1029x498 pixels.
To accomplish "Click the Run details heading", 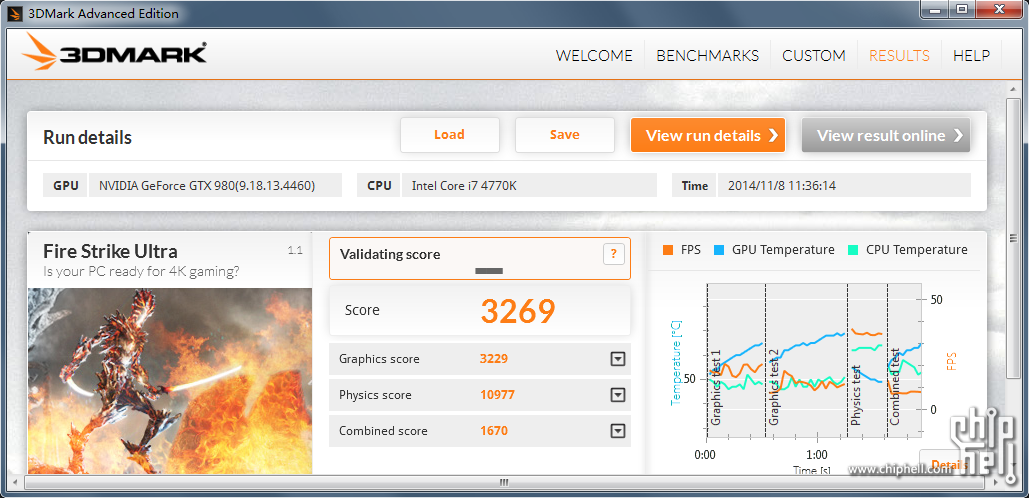I will point(87,138).
